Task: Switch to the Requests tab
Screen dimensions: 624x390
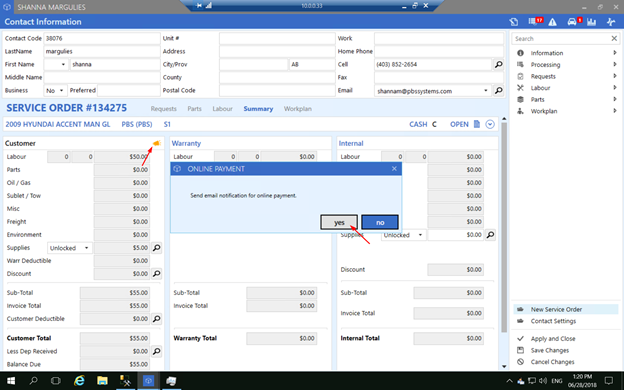Action: (x=164, y=109)
